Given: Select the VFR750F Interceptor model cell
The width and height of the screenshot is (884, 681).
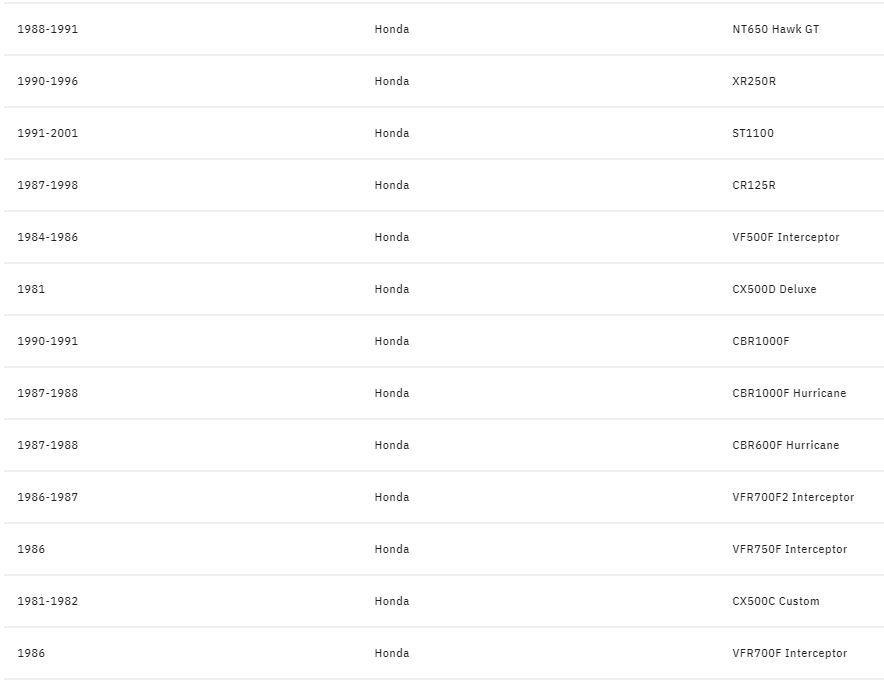Looking at the screenshot, I should coord(789,550).
